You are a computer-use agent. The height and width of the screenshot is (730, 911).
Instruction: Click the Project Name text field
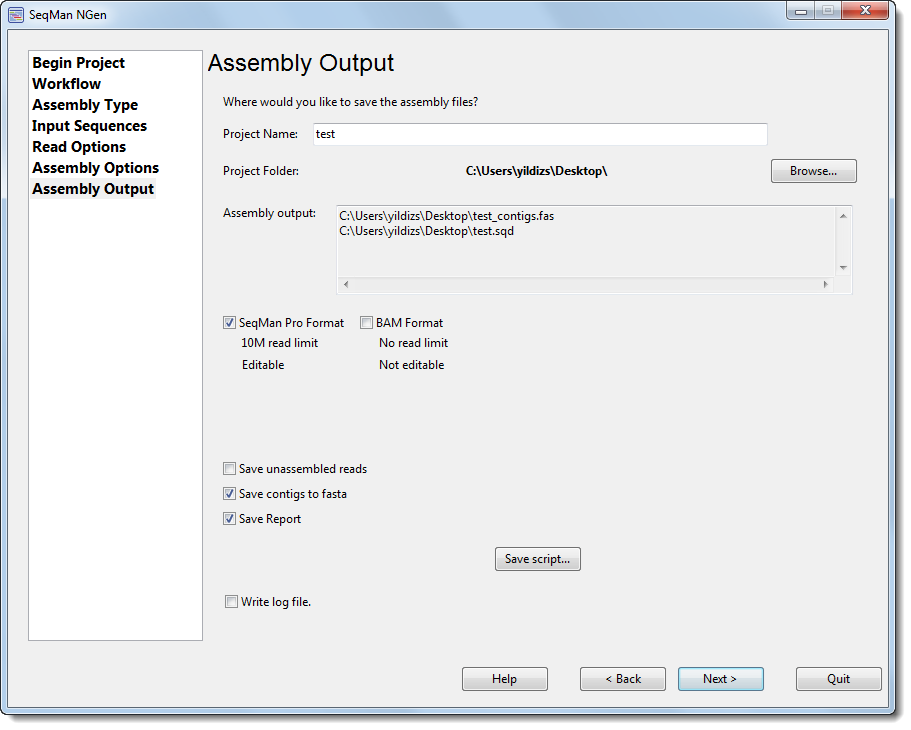click(x=540, y=134)
